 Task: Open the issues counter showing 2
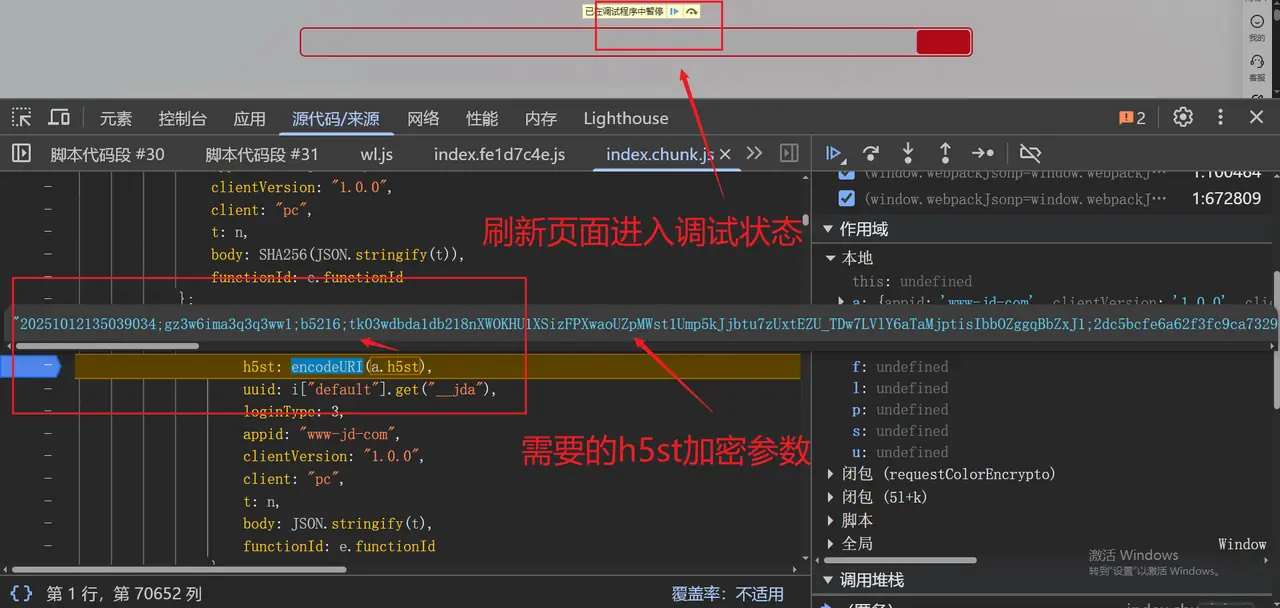pos(1132,118)
